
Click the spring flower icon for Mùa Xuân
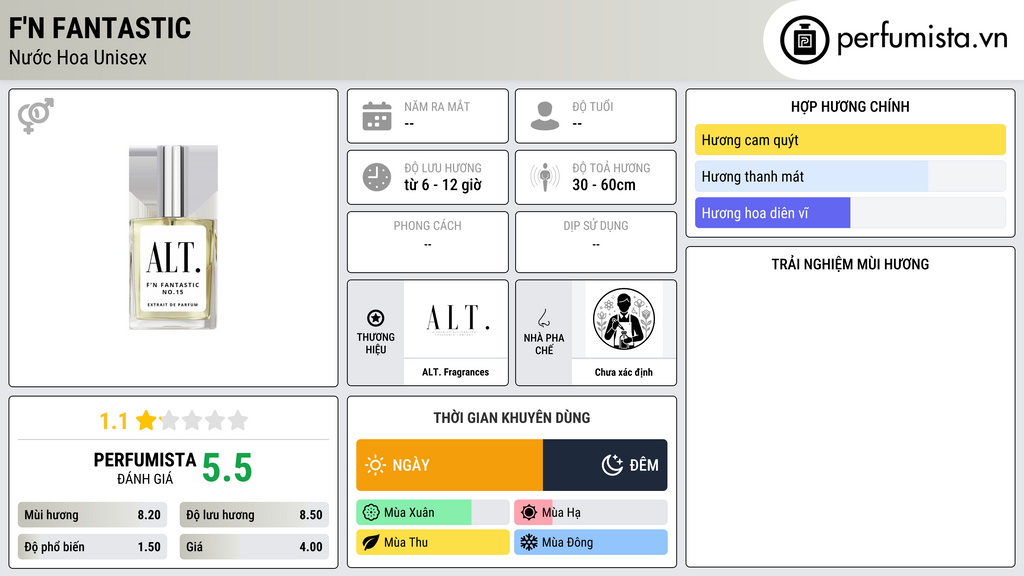pyautogui.click(x=371, y=513)
